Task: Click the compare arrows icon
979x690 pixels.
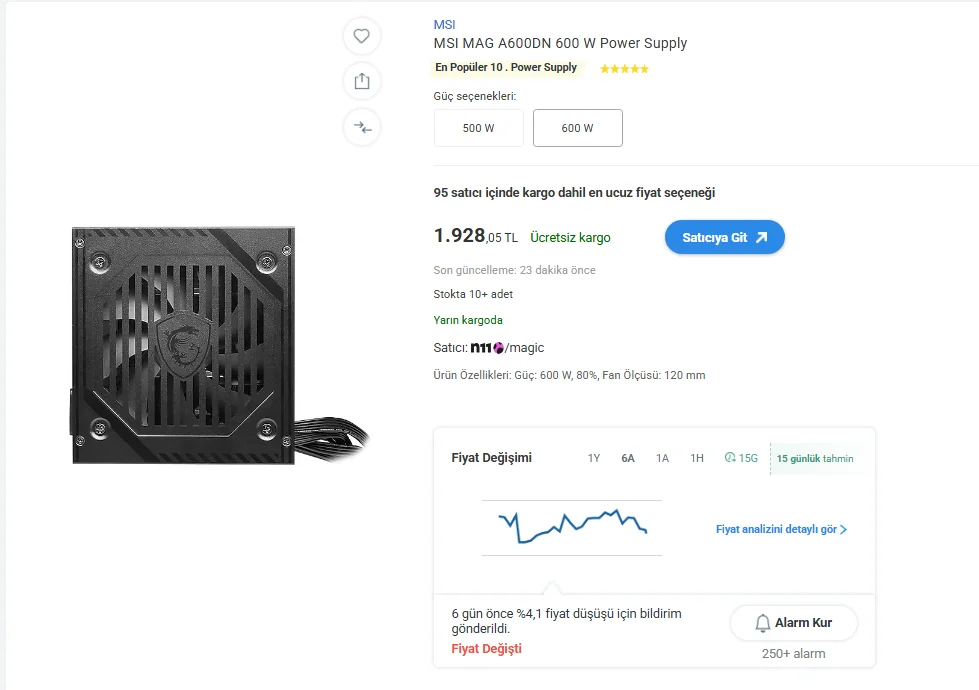Action: point(362,128)
